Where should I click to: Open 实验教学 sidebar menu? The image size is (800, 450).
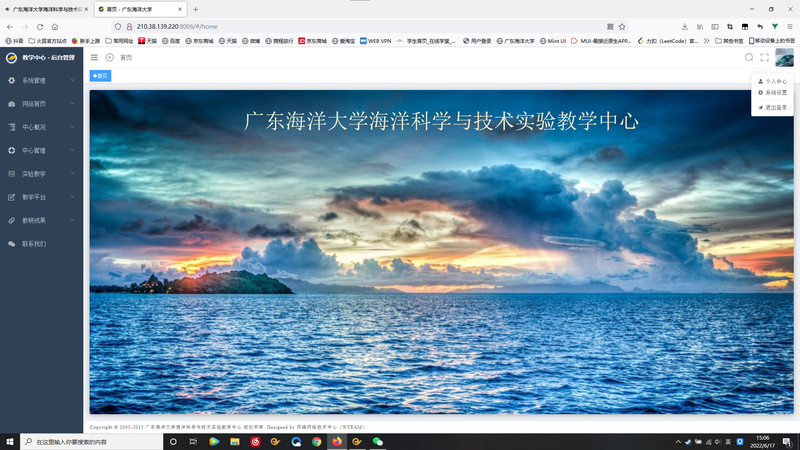pos(41,174)
